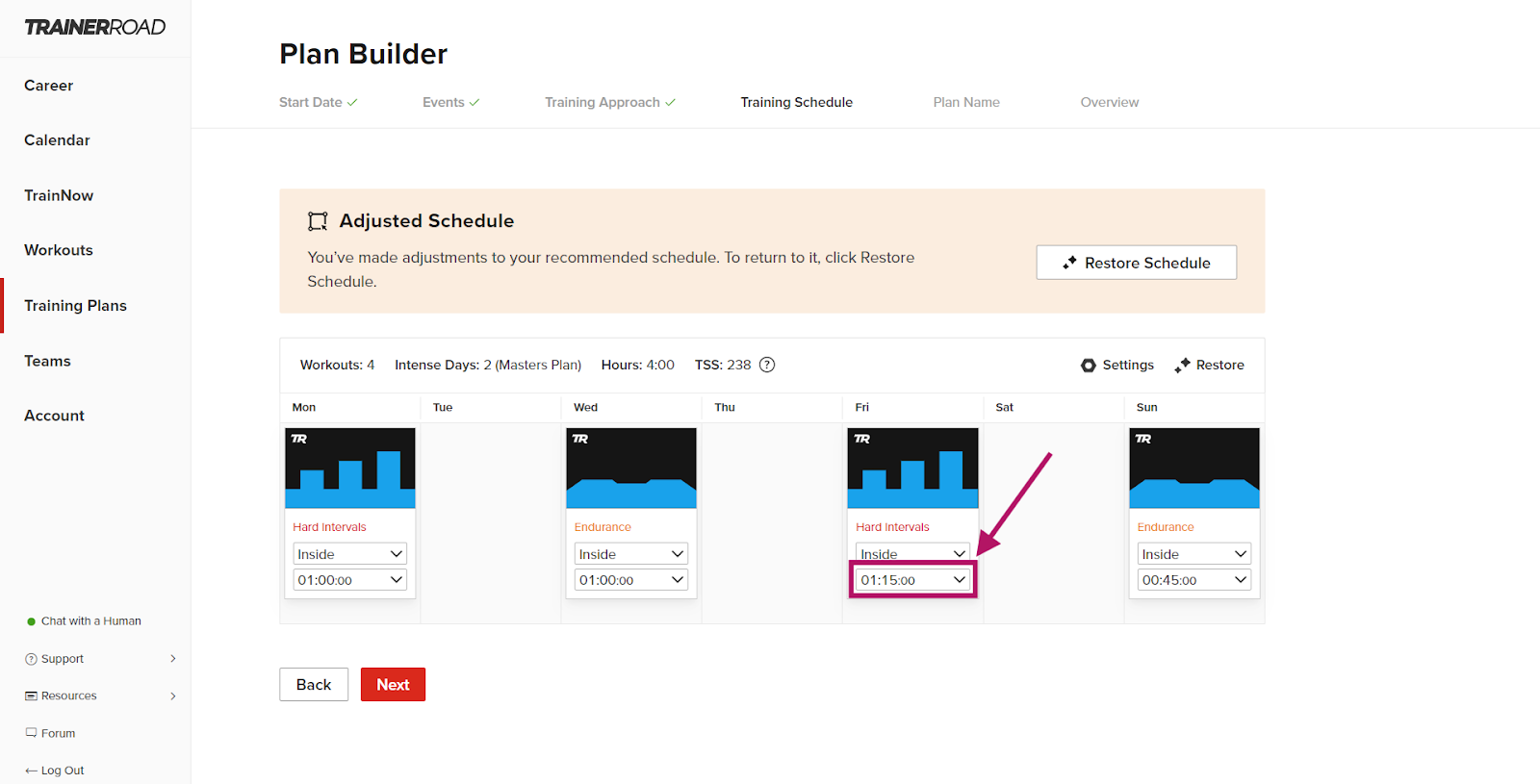Click the empty Tuesday day column
Screen dimensions: 1540x784
[491, 523]
